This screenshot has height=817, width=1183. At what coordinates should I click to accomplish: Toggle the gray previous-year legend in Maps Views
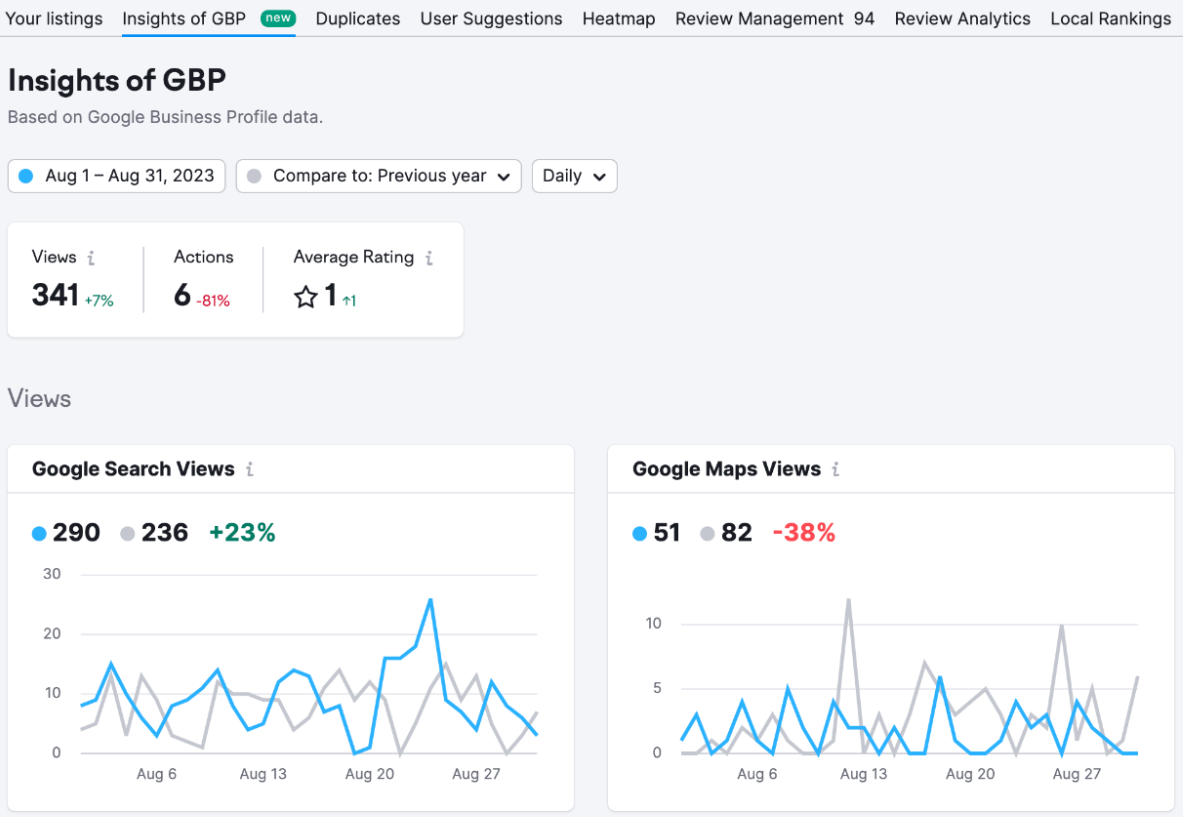[722, 533]
